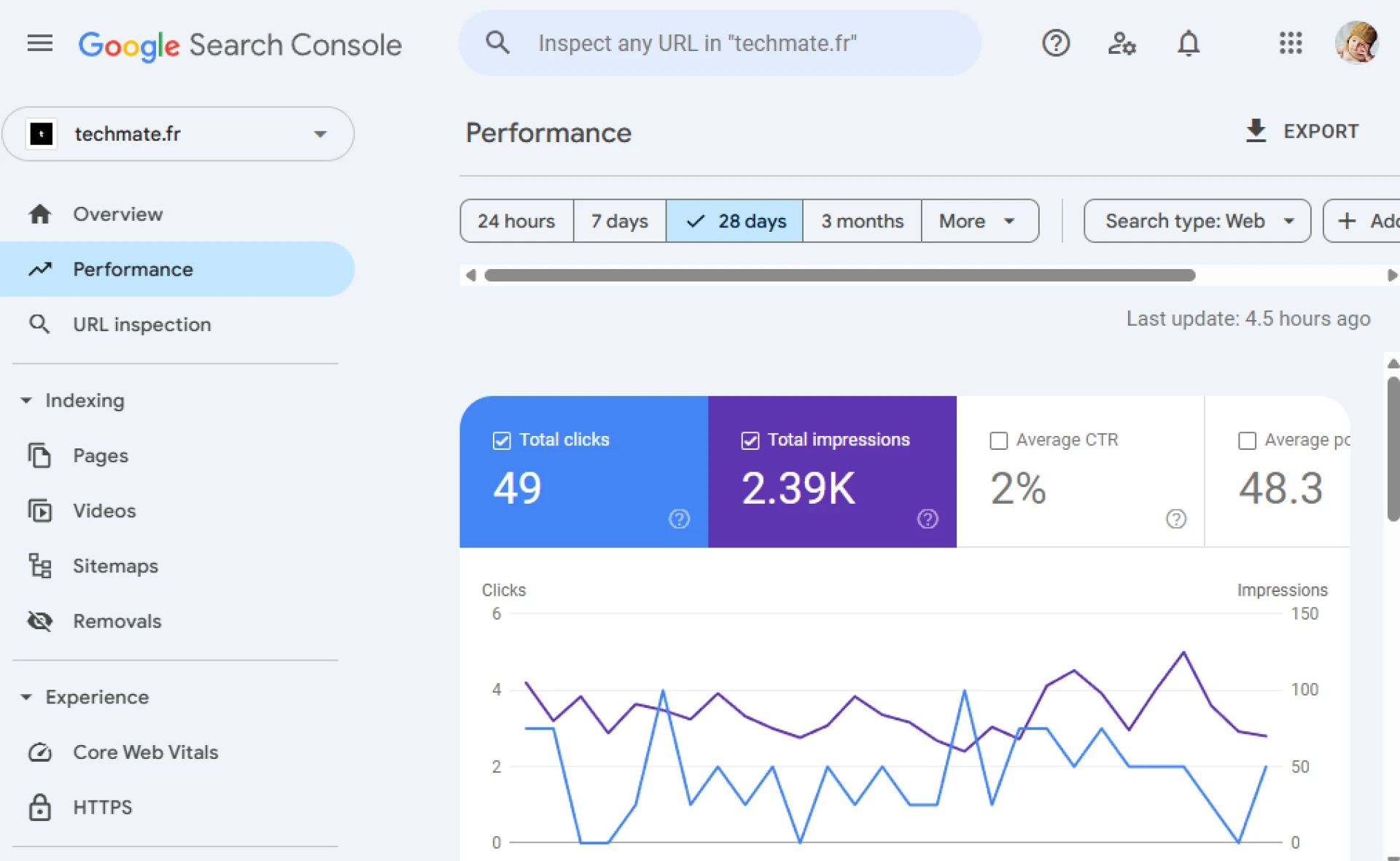The image size is (1400, 861).
Task: Open the More date range dropdown
Action: [979, 221]
